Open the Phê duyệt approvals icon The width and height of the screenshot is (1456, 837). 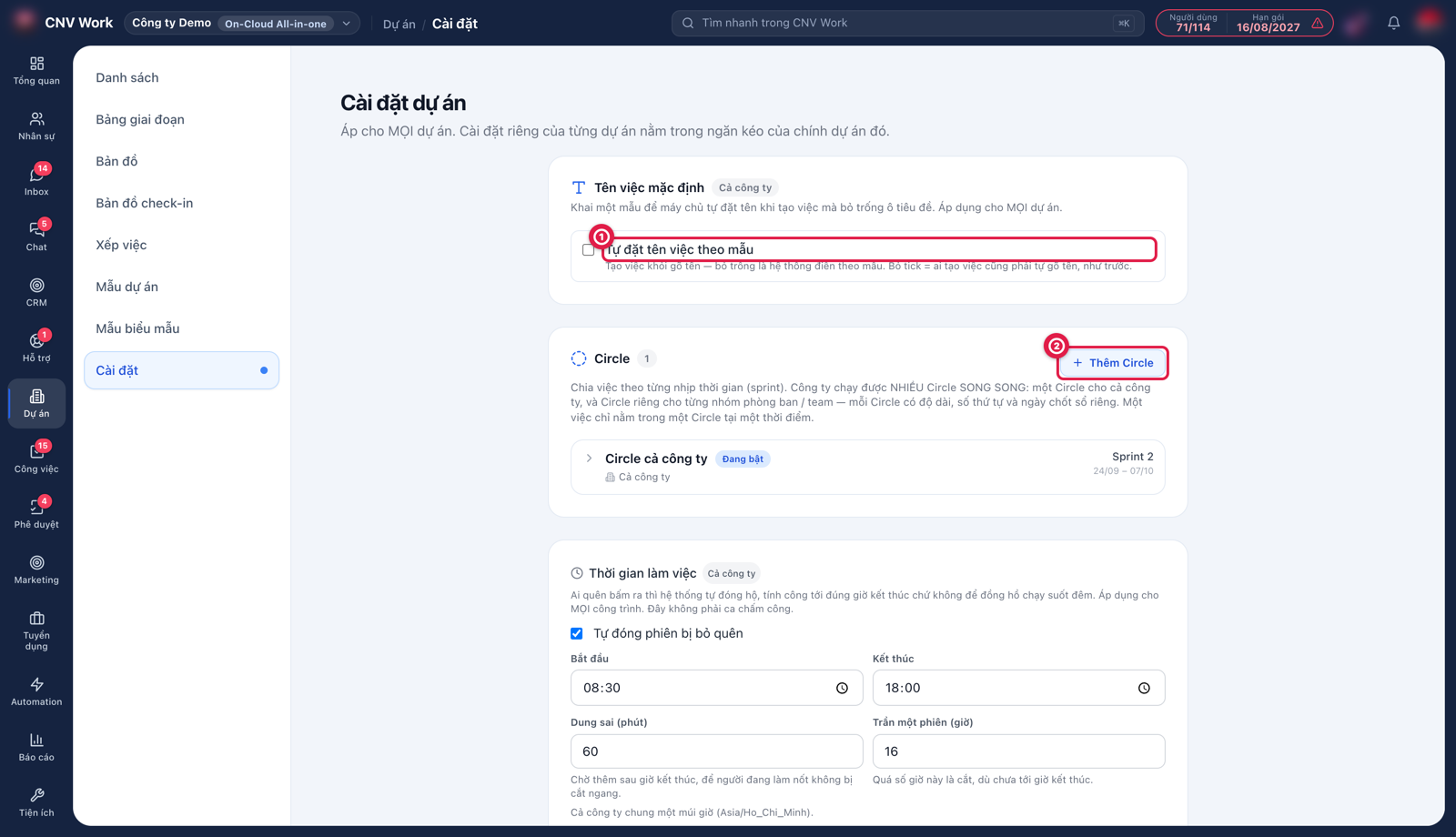click(x=36, y=515)
